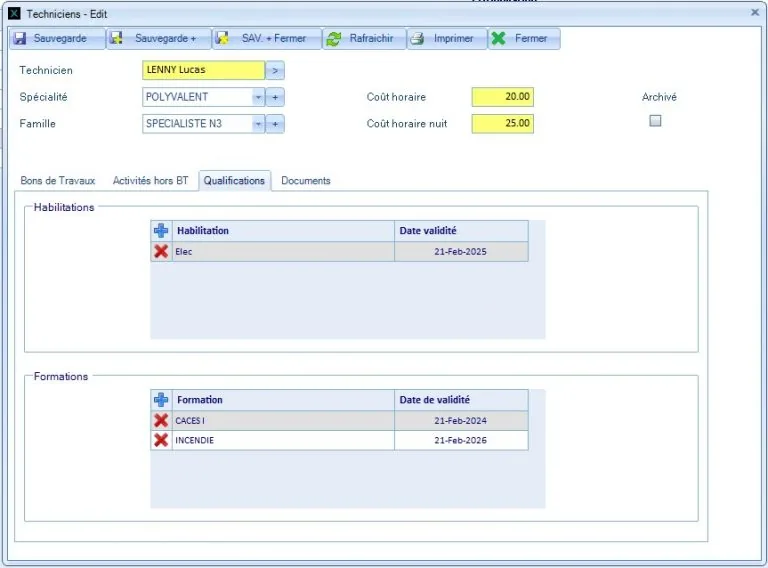Click the Formation column header

(283, 400)
